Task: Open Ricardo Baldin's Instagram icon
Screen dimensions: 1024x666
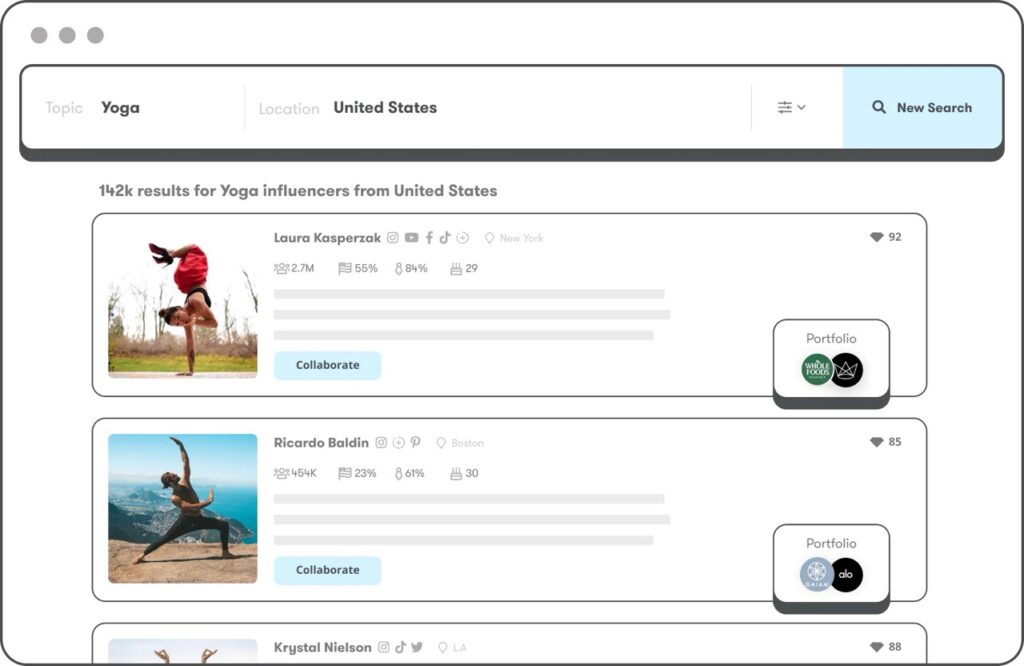Action: click(x=381, y=443)
